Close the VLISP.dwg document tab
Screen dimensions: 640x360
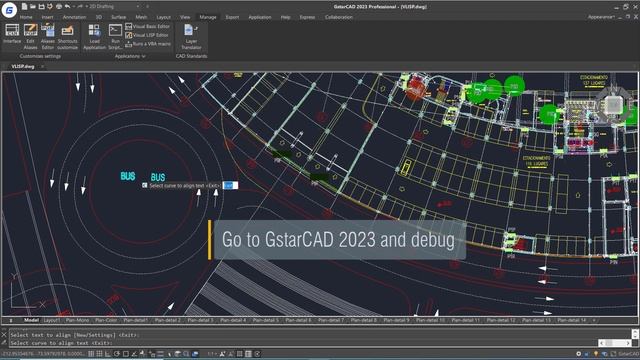[x=42, y=66]
